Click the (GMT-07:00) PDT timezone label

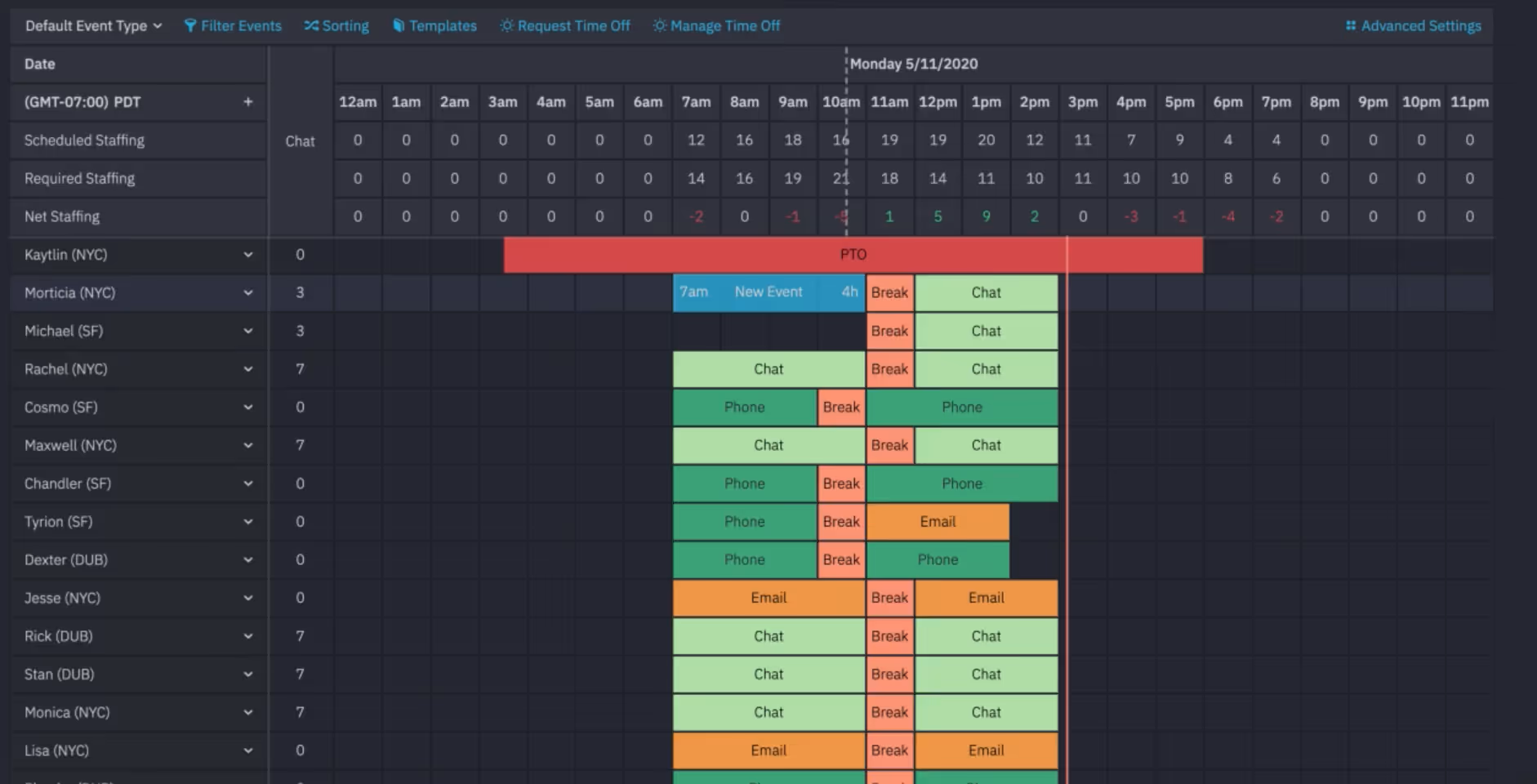pos(82,102)
